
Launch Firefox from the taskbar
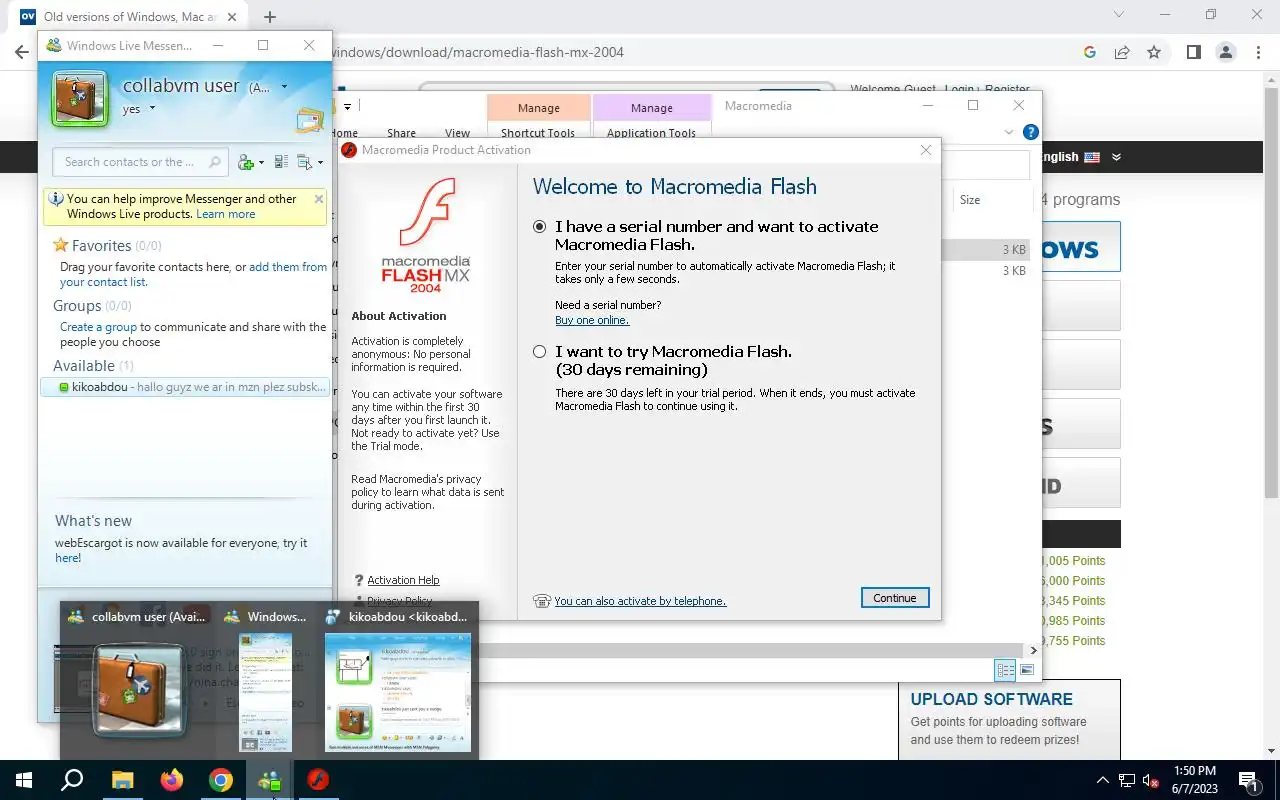pyautogui.click(x=172, y=780)
